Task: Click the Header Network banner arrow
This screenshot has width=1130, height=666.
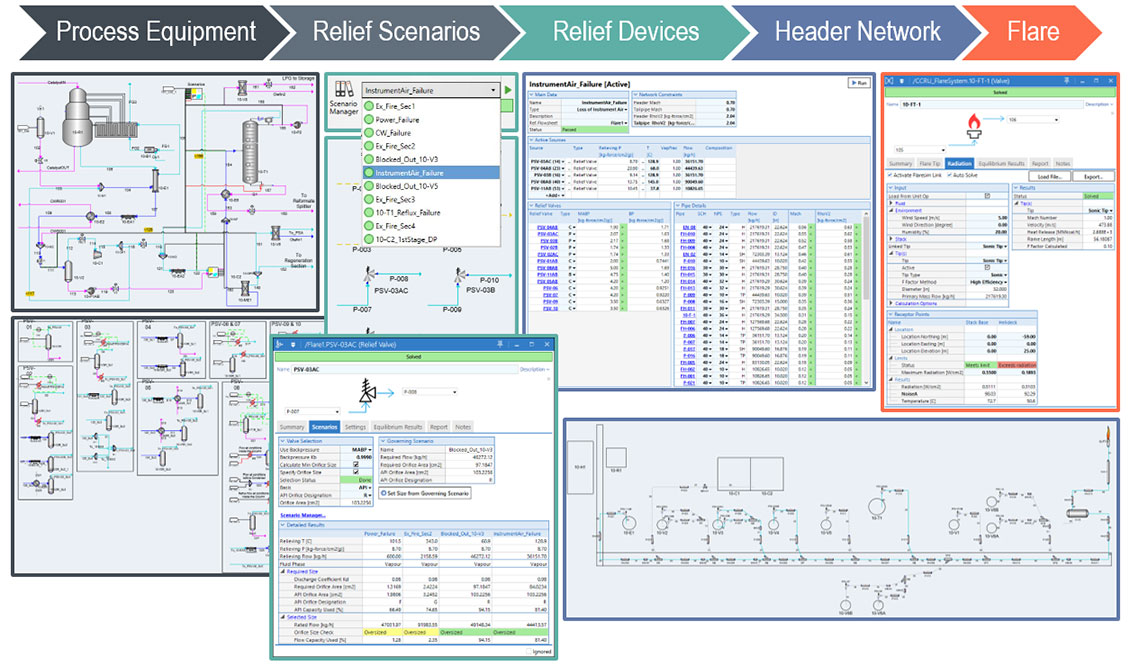Action: 856,32
